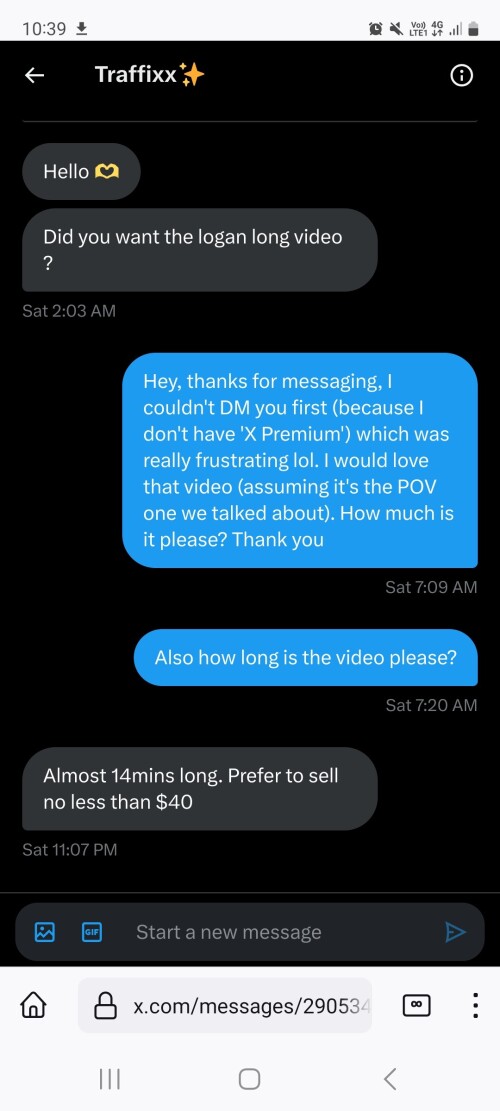Viewport: 500px width, 1111px height.
Task: Open browser three-dot menu
Action: click(x=475, y=1005)
